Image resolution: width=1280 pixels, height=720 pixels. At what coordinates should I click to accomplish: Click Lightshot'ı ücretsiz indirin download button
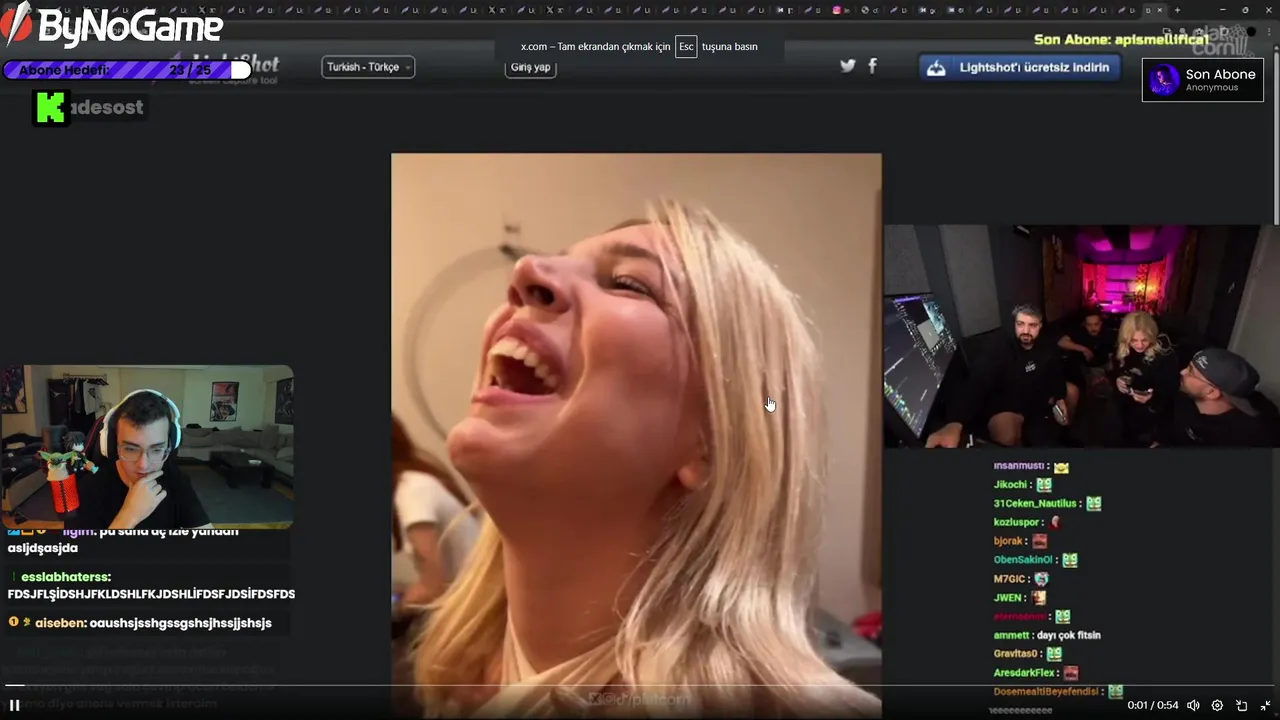coord(1019,68)
